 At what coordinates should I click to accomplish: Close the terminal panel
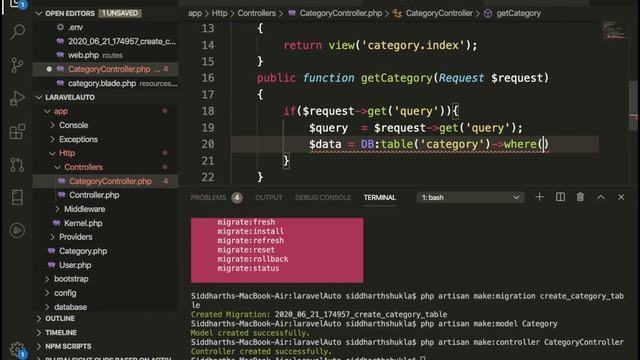point(621,197)
